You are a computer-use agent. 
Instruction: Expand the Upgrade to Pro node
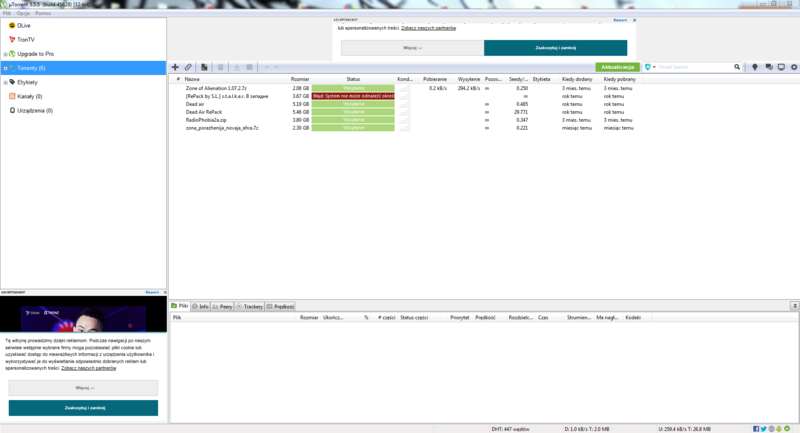click(5, 54)
